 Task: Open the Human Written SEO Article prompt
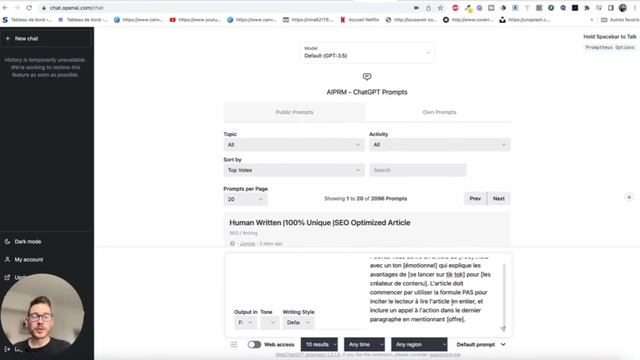(x=320, y=223)
